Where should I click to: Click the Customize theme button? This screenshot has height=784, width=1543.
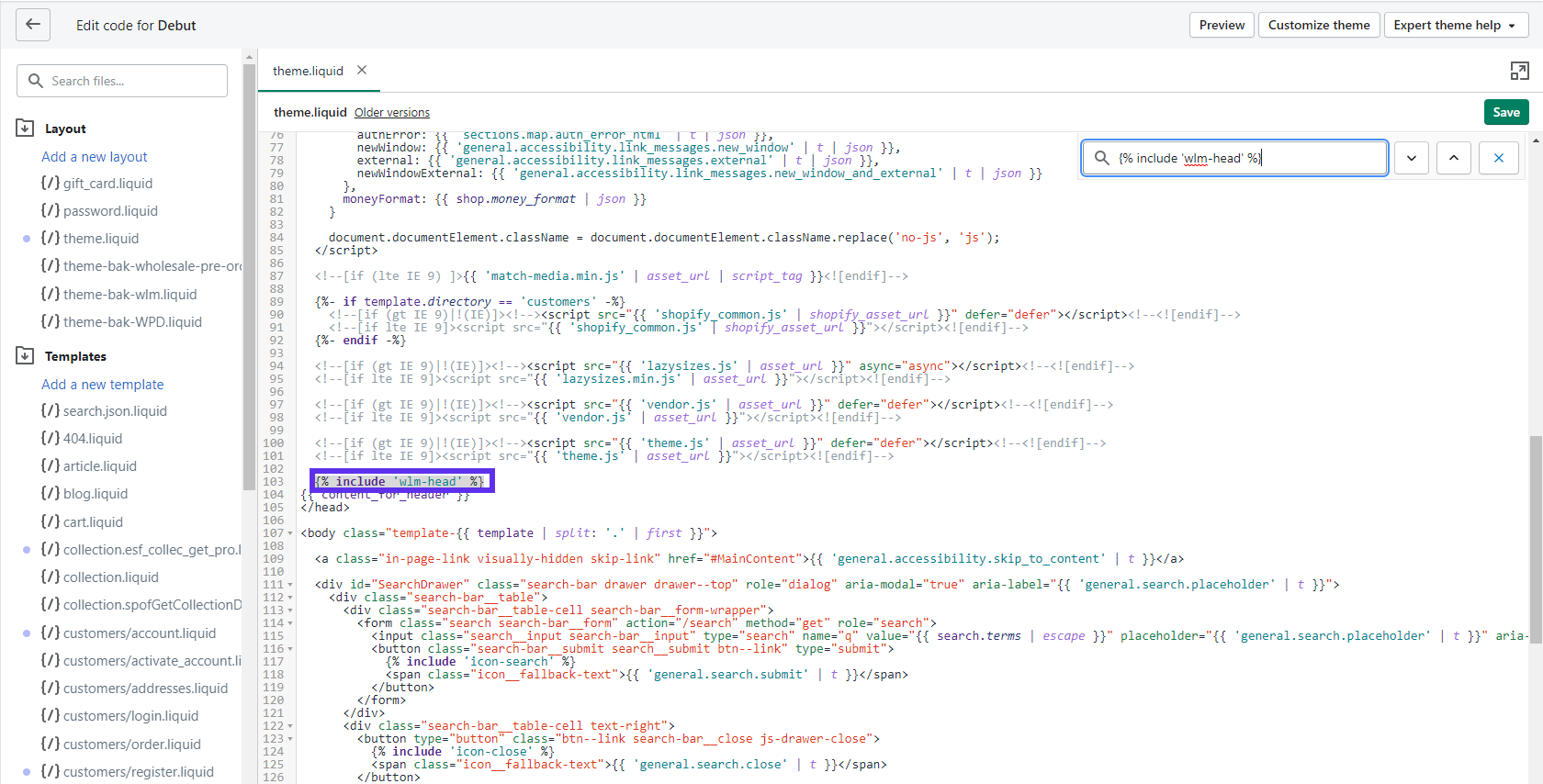[1319, 25]
